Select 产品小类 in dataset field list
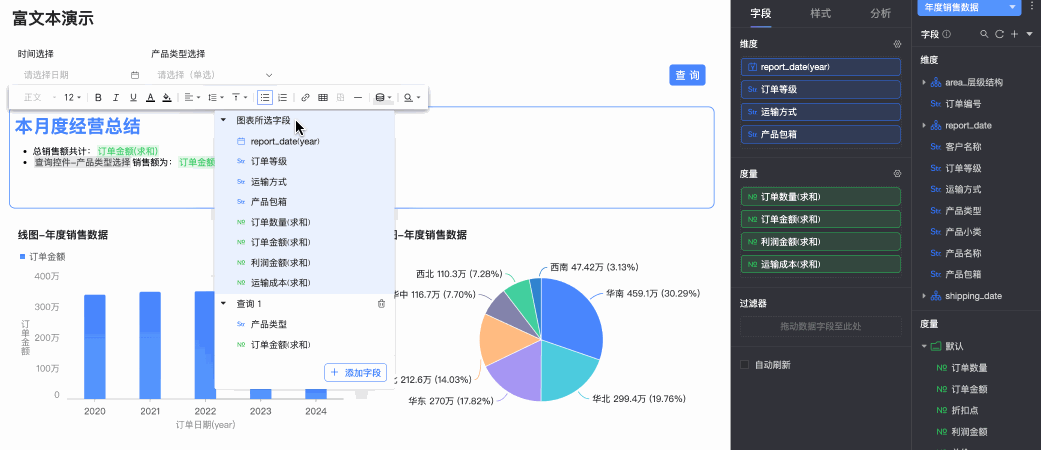This screenshot has width=1041, height=450. click(963, 232)
